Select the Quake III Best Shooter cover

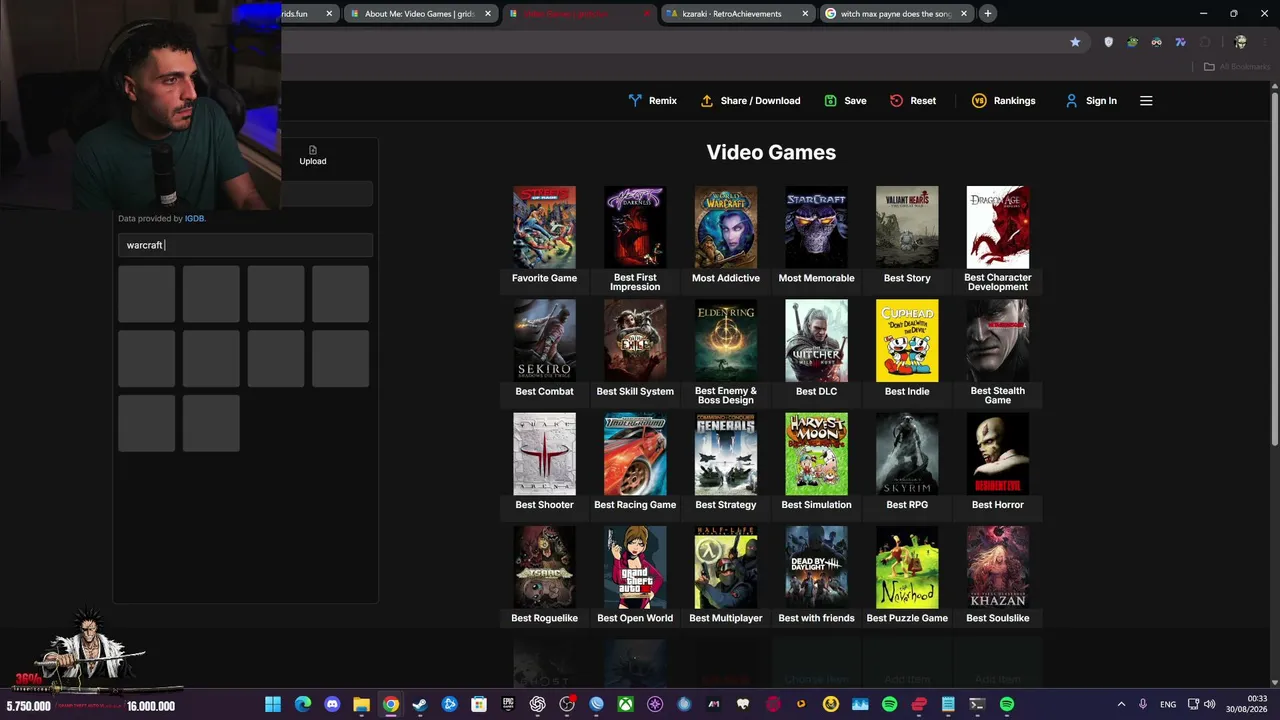(x=544, y=454)
